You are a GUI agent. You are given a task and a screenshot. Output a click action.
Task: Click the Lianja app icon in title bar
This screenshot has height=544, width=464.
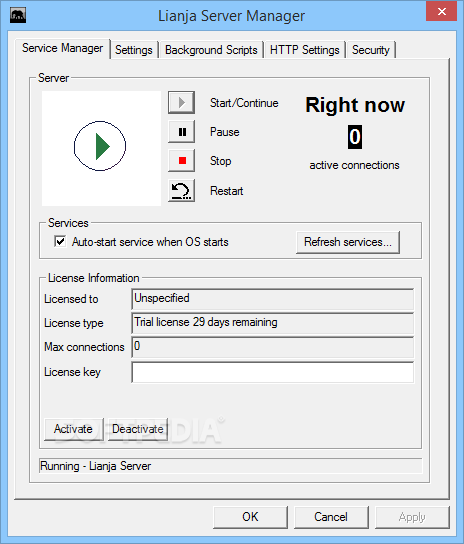(x=18, y=16)
